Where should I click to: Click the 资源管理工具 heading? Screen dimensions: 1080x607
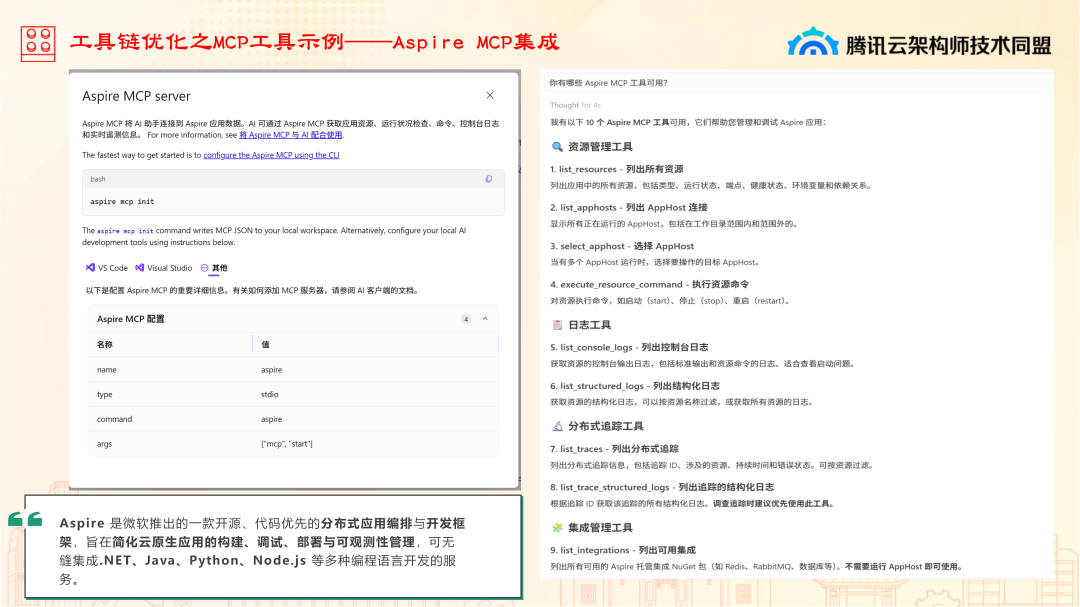[x=600, y=147]
